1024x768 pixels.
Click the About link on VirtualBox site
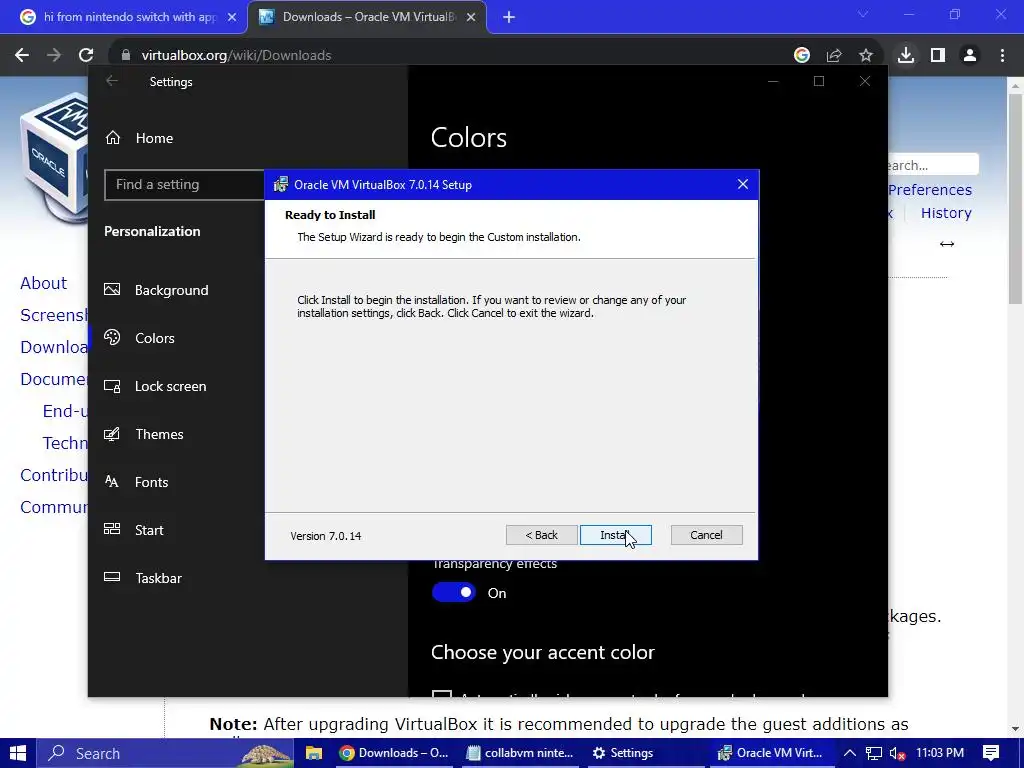coord(43,283)
